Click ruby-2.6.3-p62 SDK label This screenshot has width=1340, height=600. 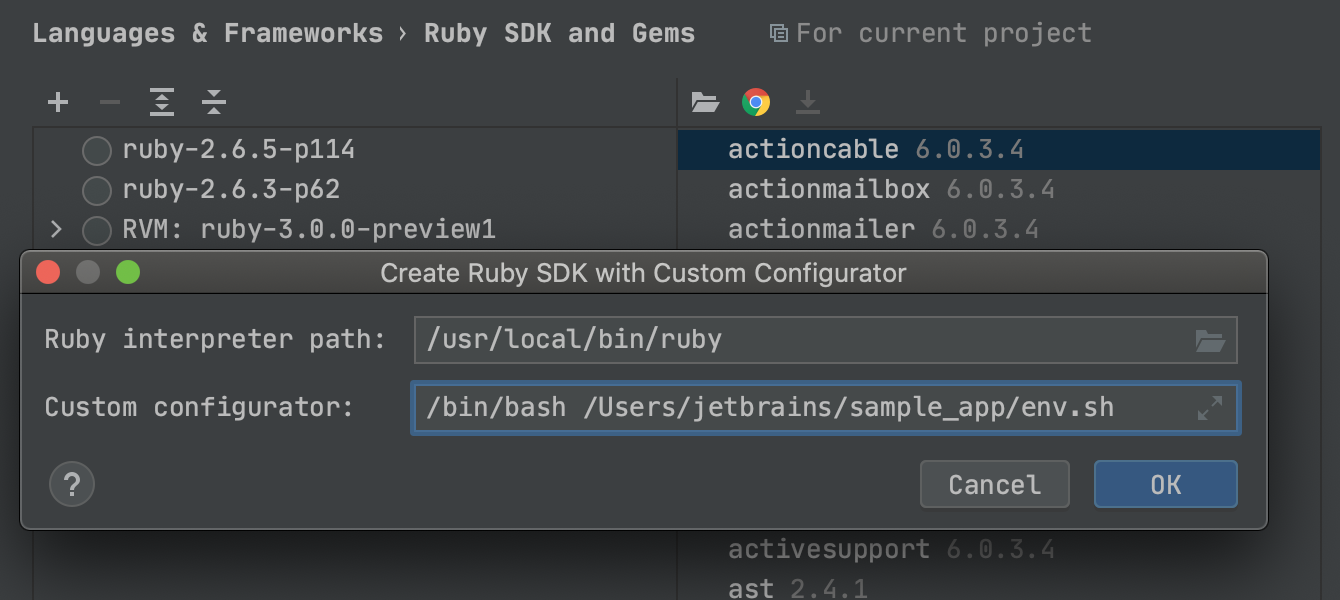[231, 189]
